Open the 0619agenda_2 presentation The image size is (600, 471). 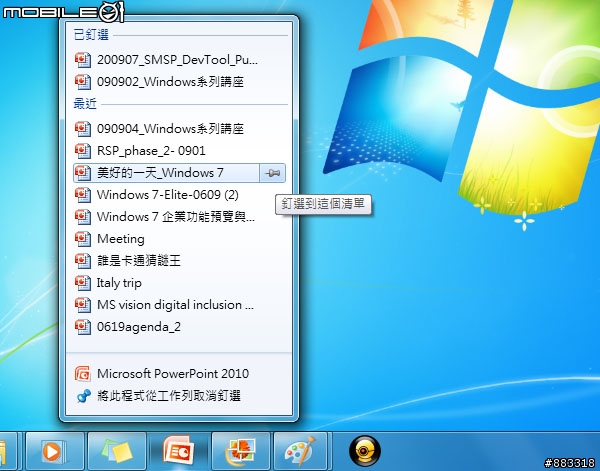pyautogui.click(x=179, y=327)
